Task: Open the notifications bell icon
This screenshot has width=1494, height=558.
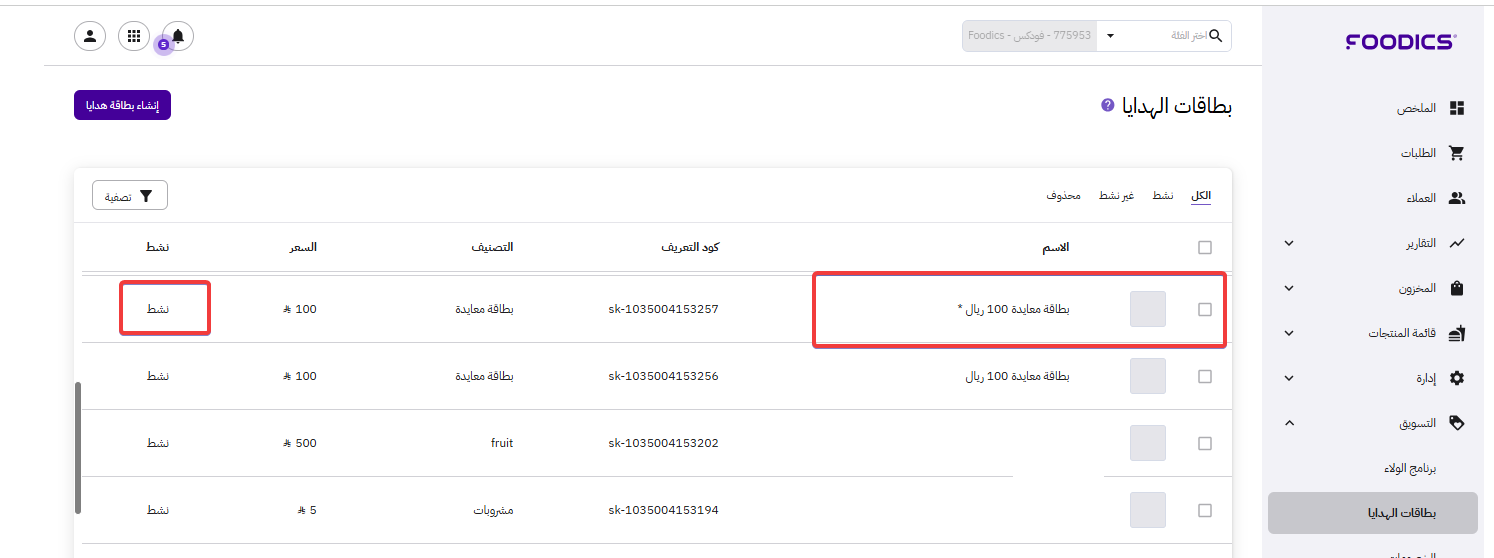Action: 178,36
